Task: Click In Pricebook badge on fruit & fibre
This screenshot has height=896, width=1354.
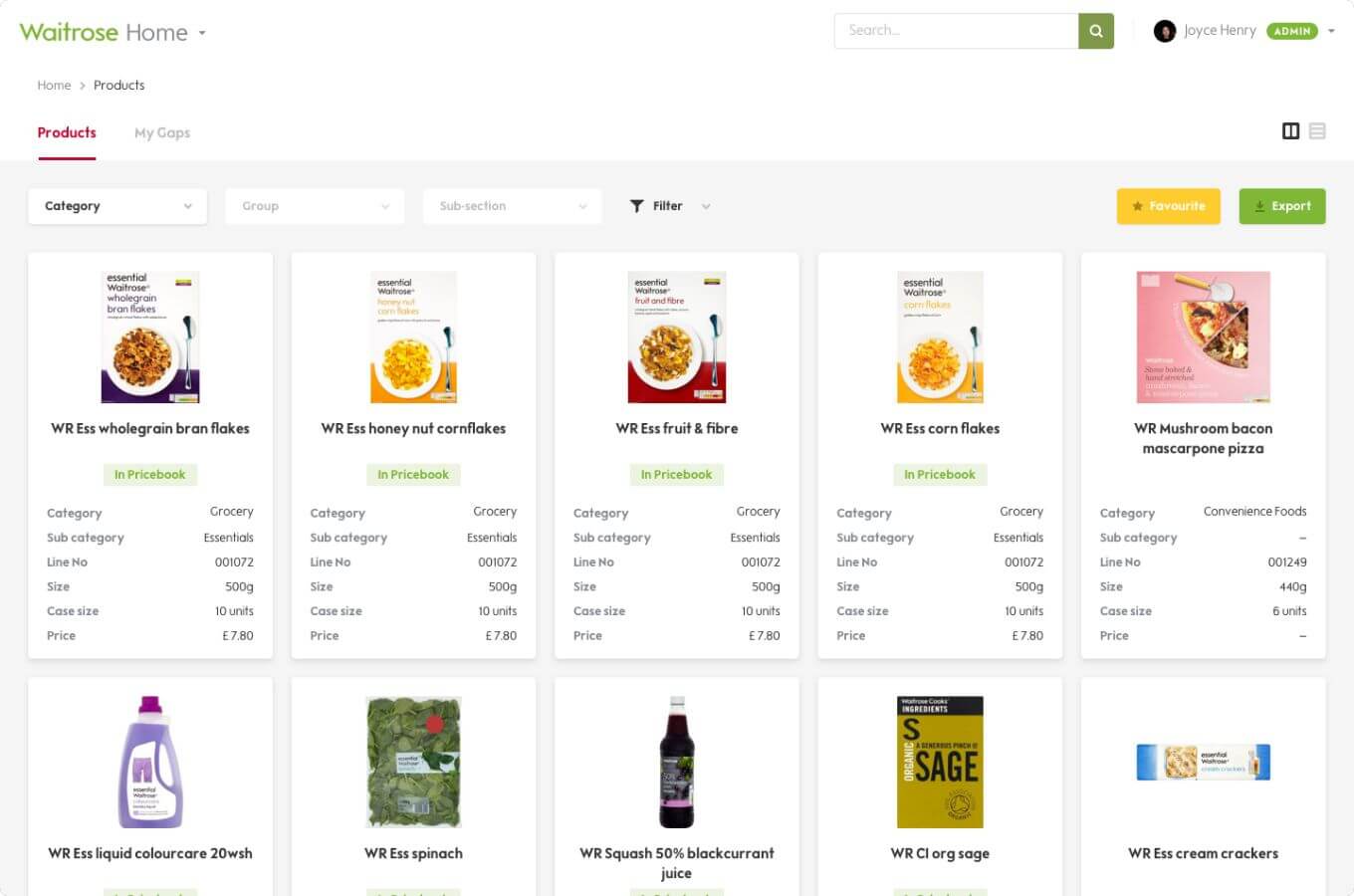Action: click(677, 474)
